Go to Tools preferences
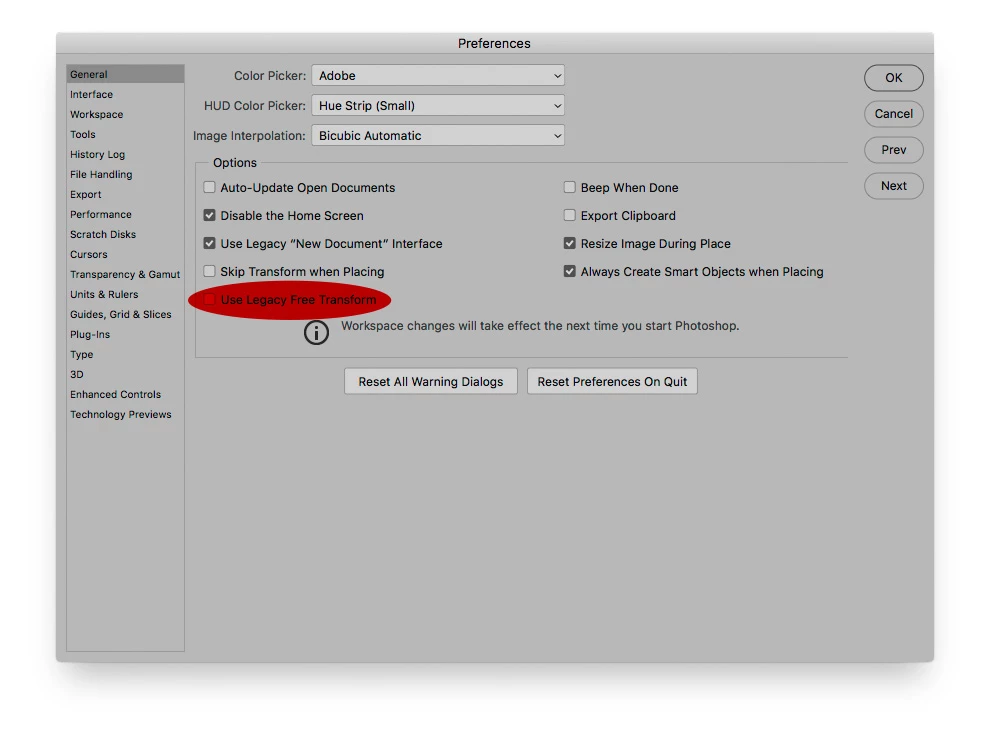Image resolution: width=990 pixels, height=742 pixels. 125,135
